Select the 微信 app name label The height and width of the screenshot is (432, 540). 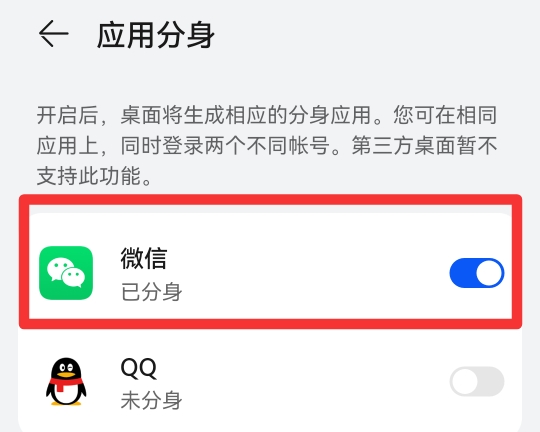144,258
